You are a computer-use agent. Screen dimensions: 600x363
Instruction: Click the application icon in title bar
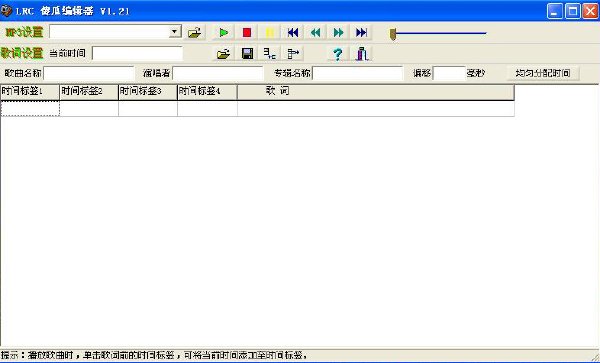pos(7,11)
